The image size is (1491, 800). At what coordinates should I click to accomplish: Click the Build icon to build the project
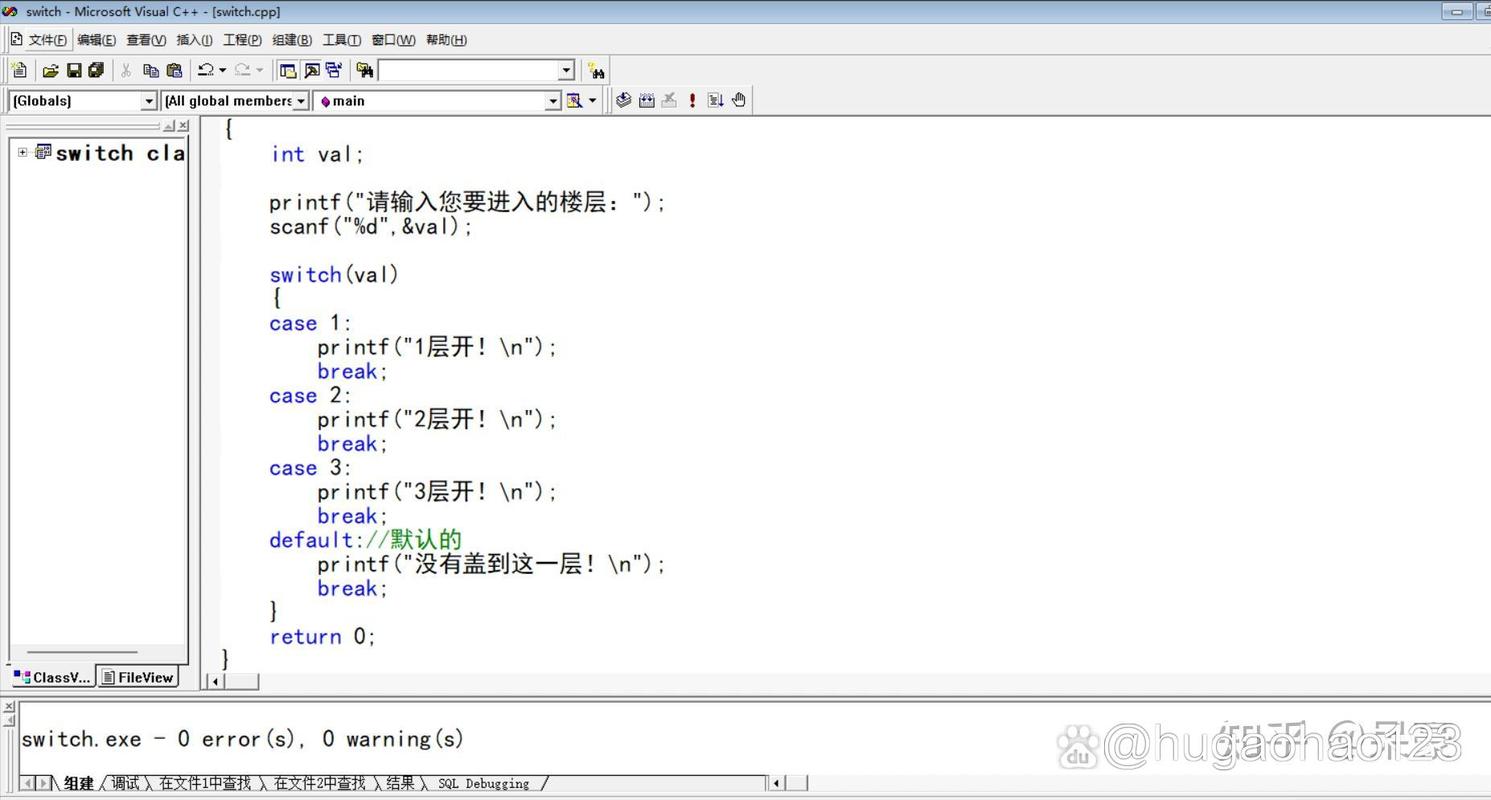coord(645,100)
